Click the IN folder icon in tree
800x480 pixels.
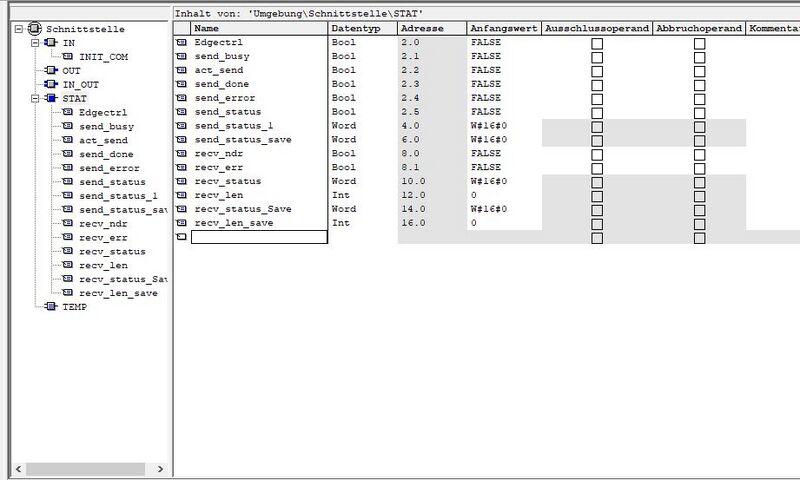[x=52, y=43]
